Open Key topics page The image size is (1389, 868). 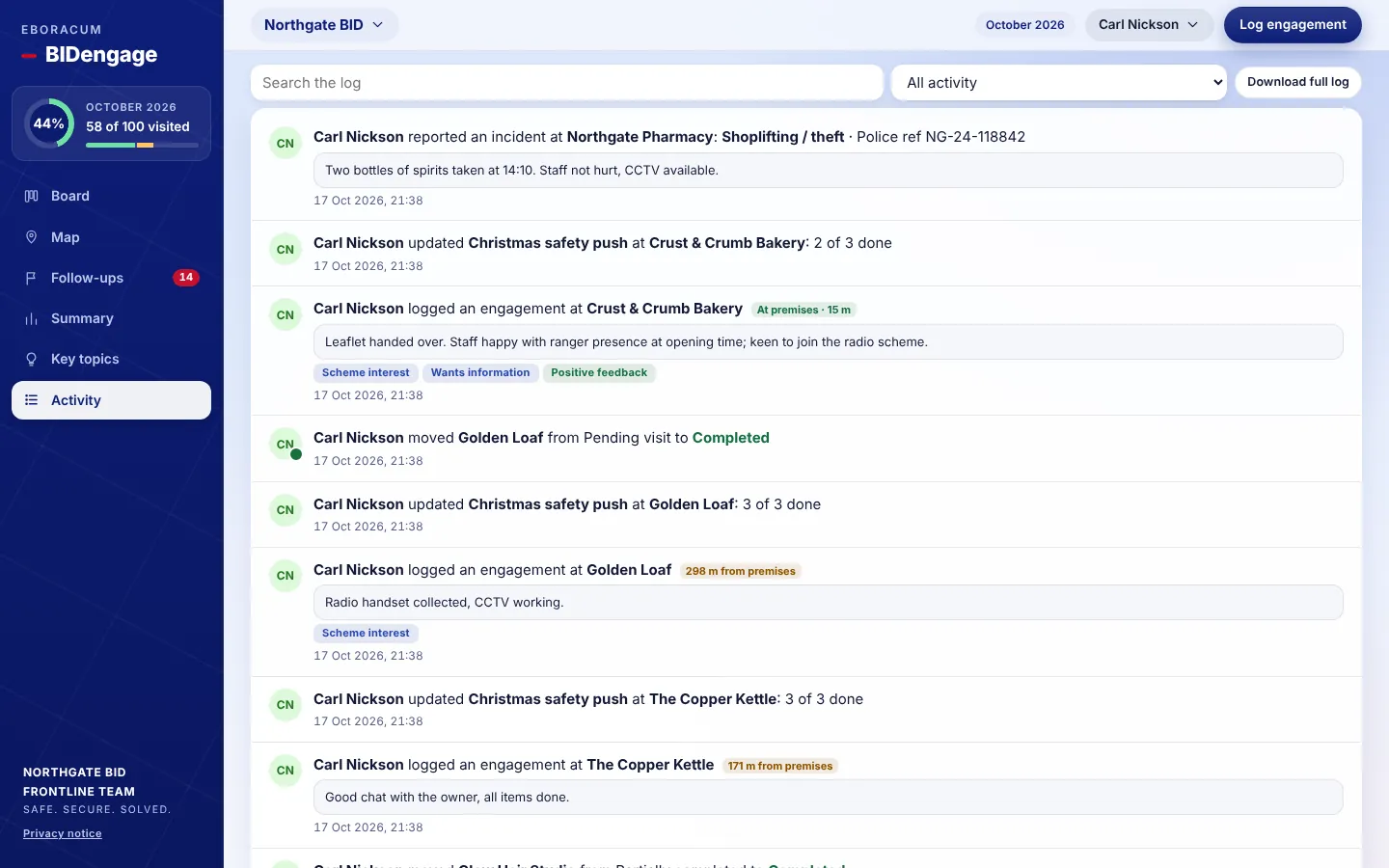coord(111,359)
